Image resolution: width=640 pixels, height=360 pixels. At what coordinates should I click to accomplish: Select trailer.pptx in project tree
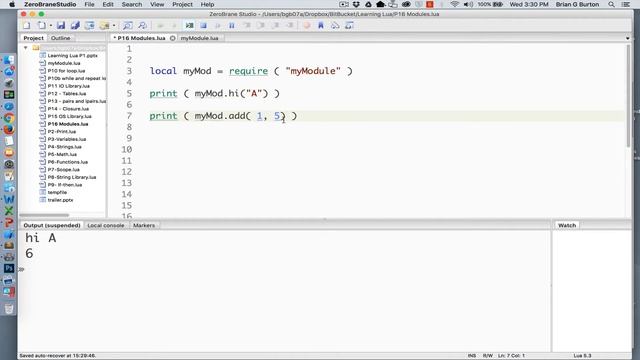tap(60, 200)
